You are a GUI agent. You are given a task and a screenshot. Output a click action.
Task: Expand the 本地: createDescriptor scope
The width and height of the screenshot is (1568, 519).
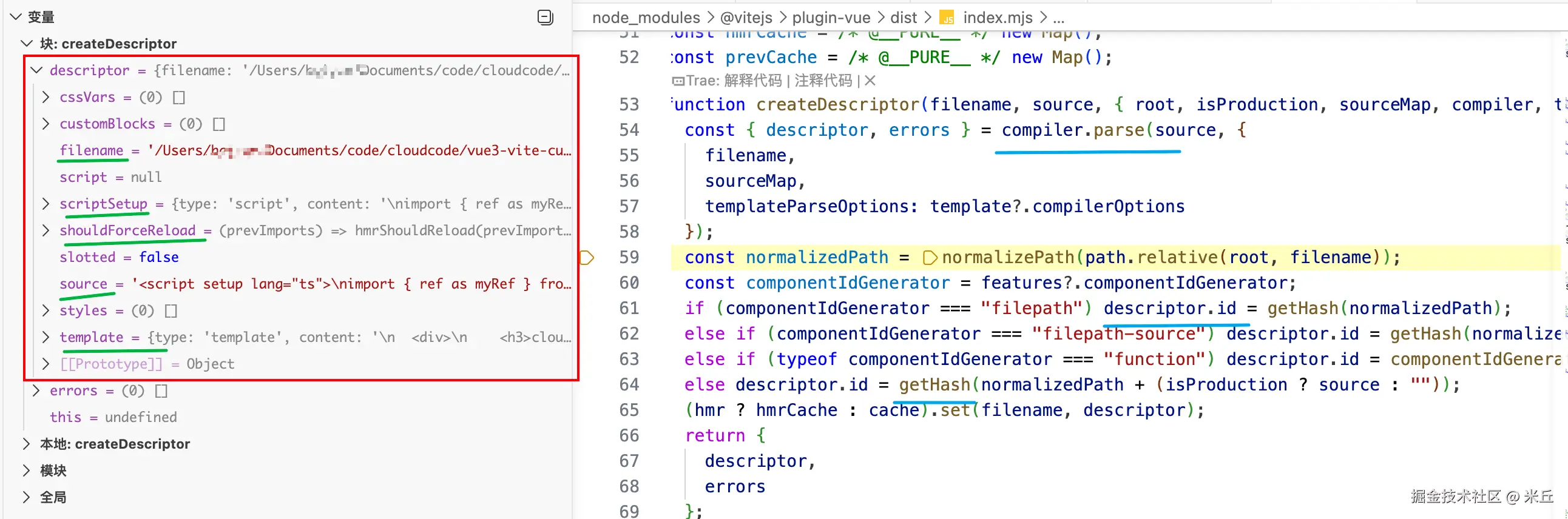pyautogui.click(x=26, y=444)
